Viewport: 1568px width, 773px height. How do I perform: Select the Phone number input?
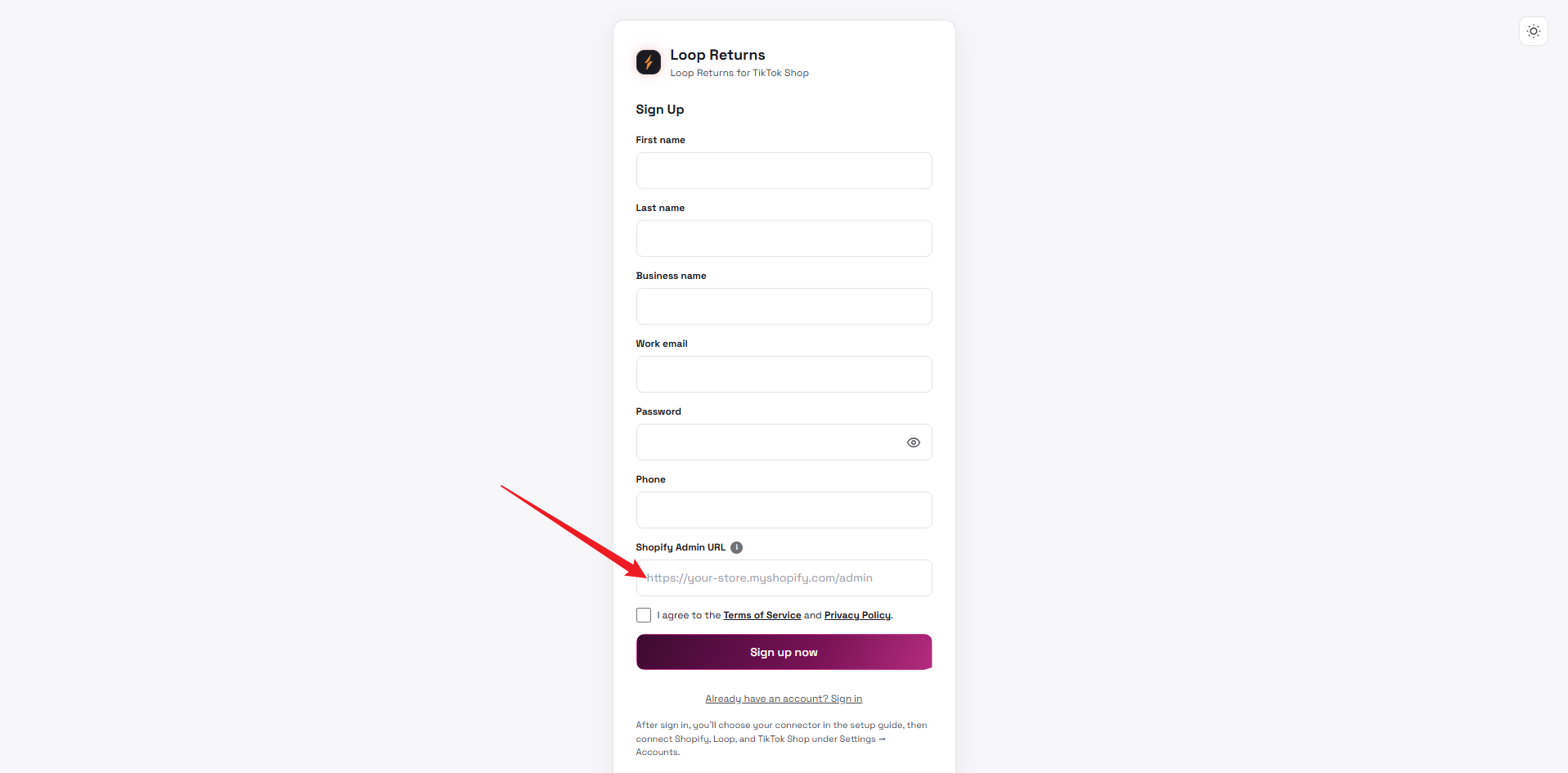784,510
